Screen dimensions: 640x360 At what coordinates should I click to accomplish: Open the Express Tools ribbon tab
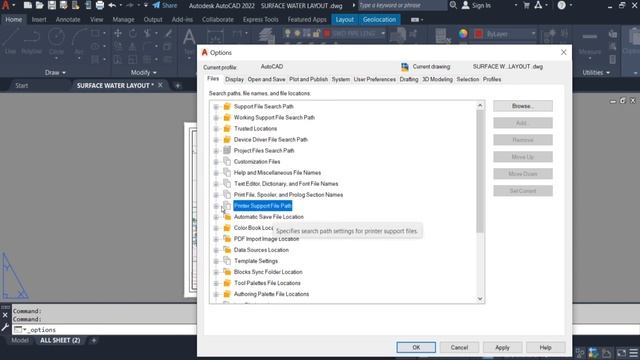pyautogui.click(x=260, y=19)
